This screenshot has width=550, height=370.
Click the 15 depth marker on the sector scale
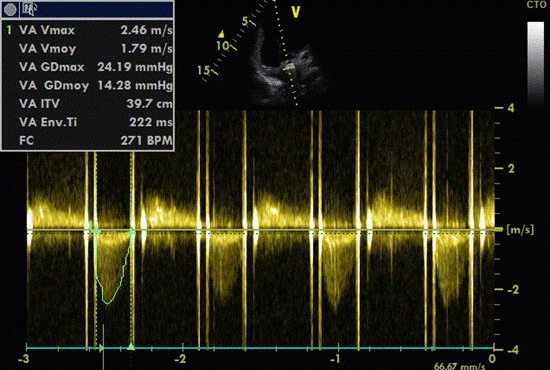click(x=204, y=70)
